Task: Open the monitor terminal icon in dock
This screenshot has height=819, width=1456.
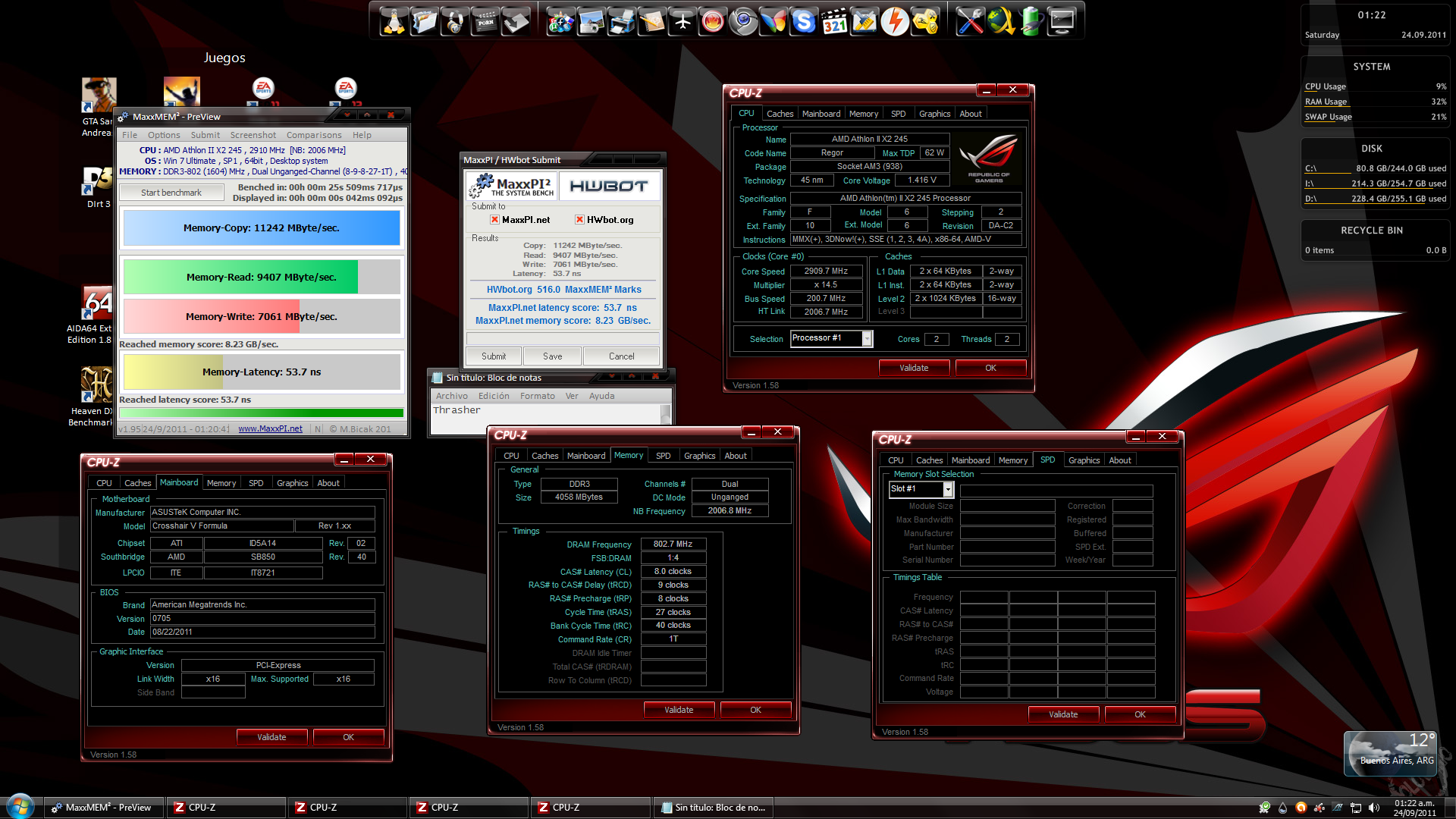Action: 1062,21
